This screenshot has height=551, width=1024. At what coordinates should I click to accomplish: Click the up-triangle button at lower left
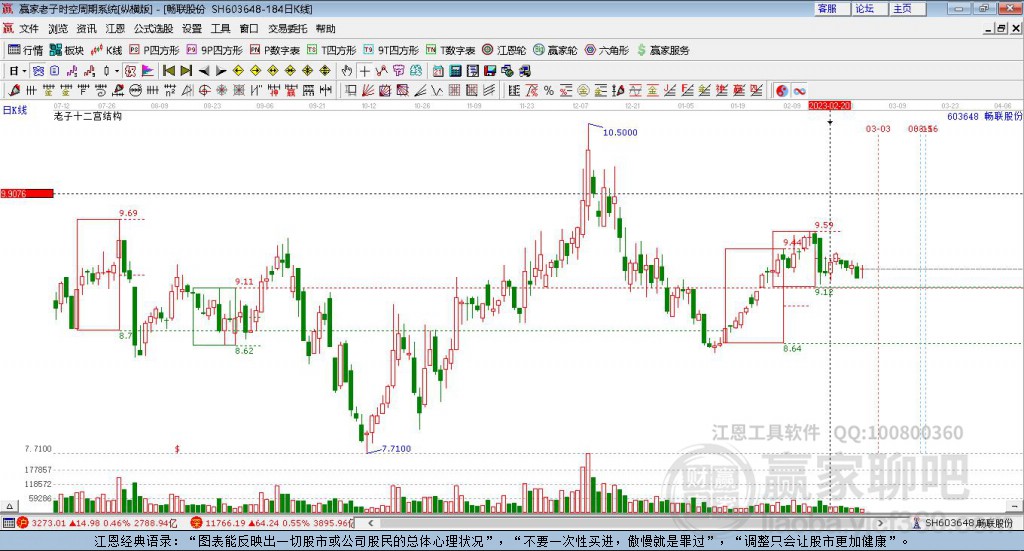click(x=9, y=506)
